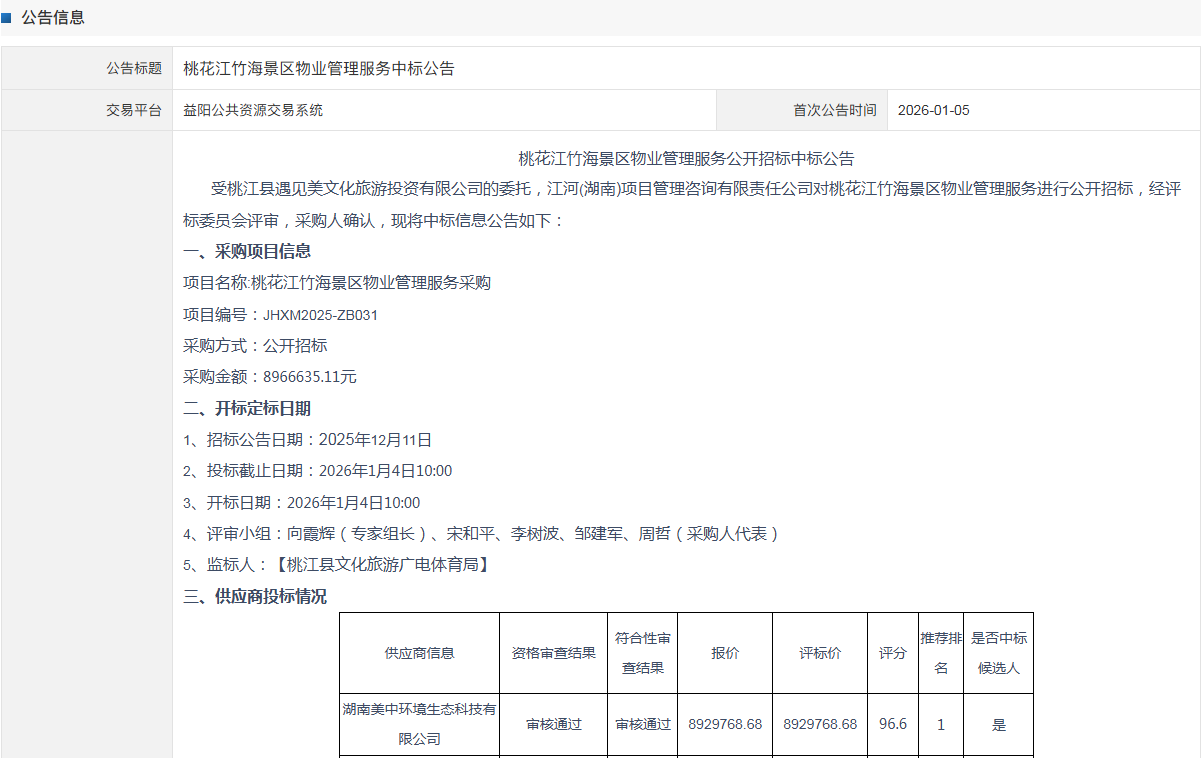Image resolution: width=1204 pixels, height=758 pixels.
Task: Click the 供应商信息 table header
Action: tap(419, 652)
